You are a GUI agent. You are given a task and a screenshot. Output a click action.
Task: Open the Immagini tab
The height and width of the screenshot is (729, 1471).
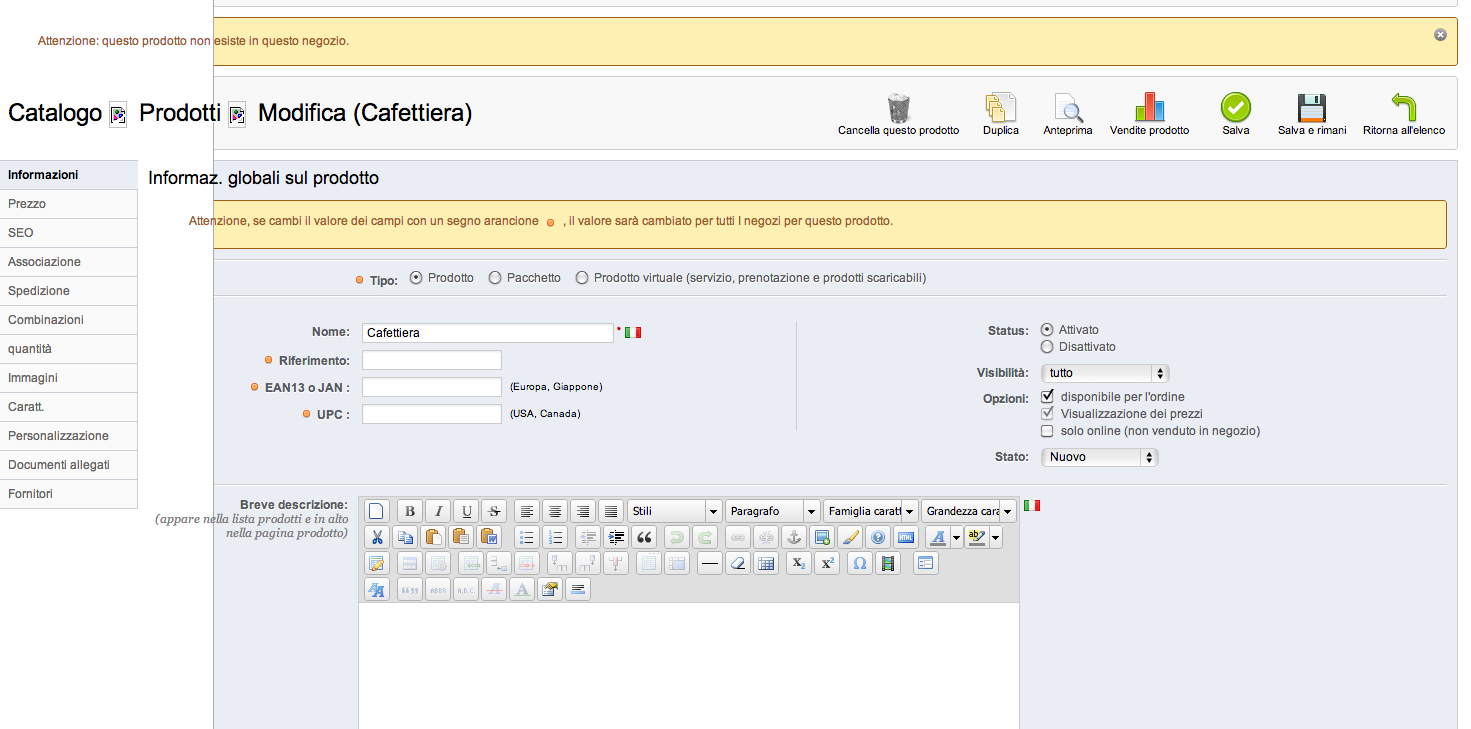pos(68,378)
